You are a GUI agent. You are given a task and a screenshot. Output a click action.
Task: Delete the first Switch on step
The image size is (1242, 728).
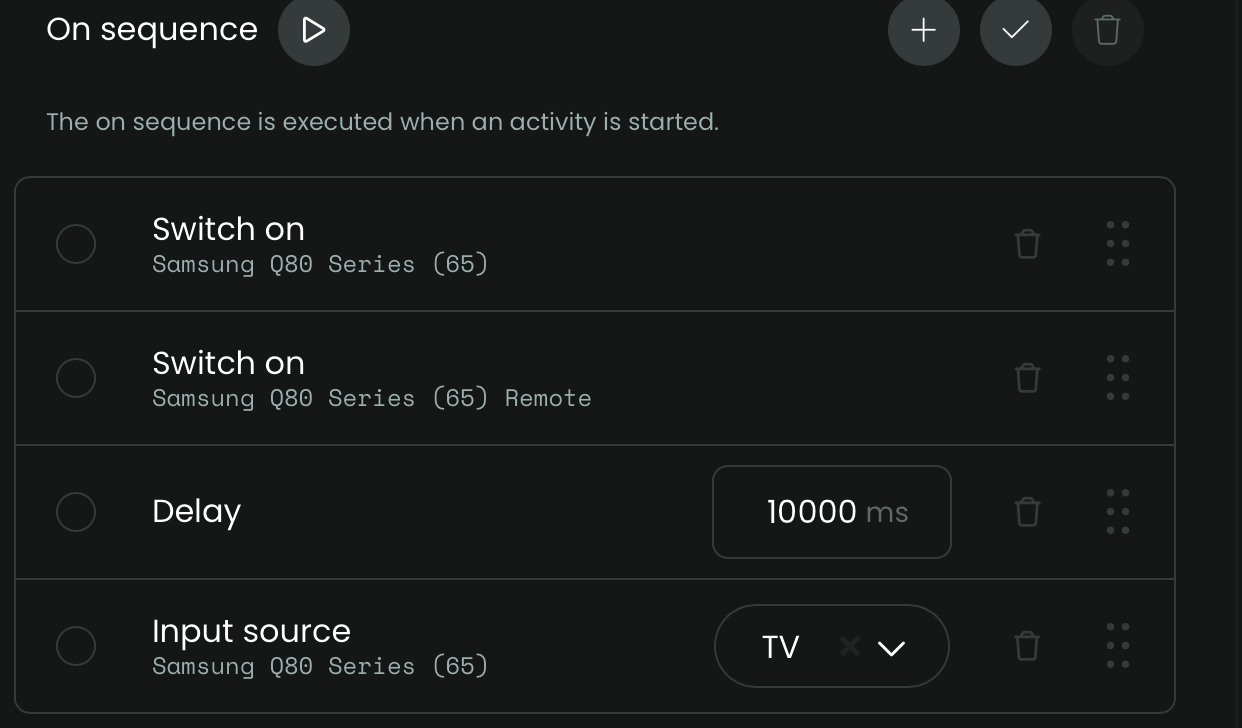(x=1027, y=244)
